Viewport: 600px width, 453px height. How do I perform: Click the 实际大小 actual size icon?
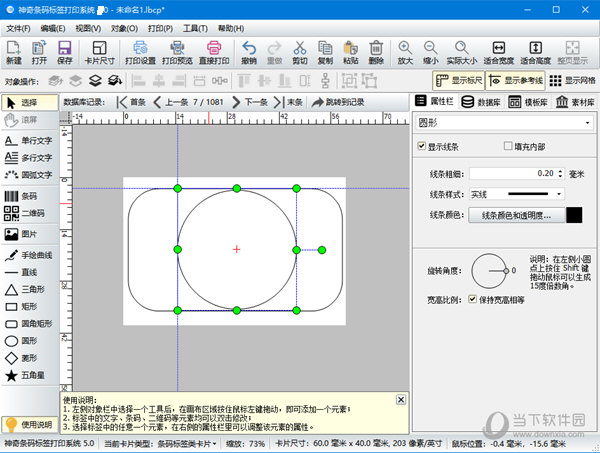(x=461, y=52)
